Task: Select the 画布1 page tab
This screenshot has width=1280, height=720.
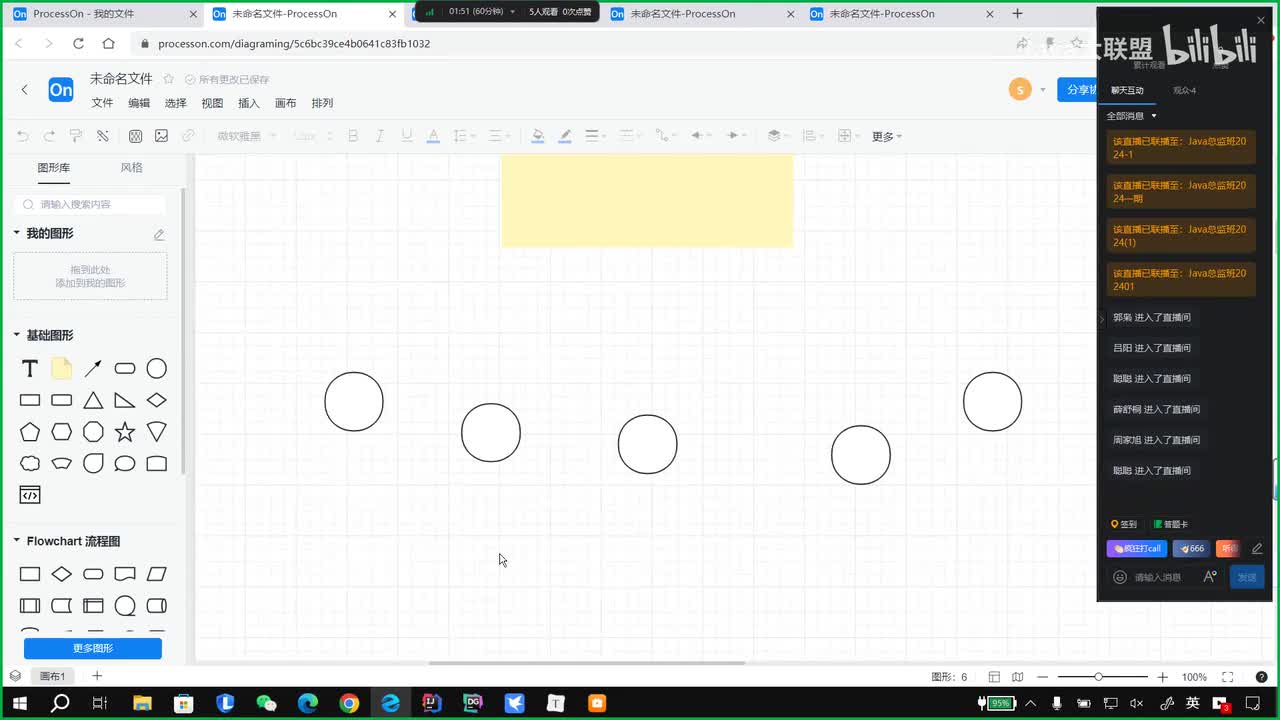Action: [x=52, y=676]
